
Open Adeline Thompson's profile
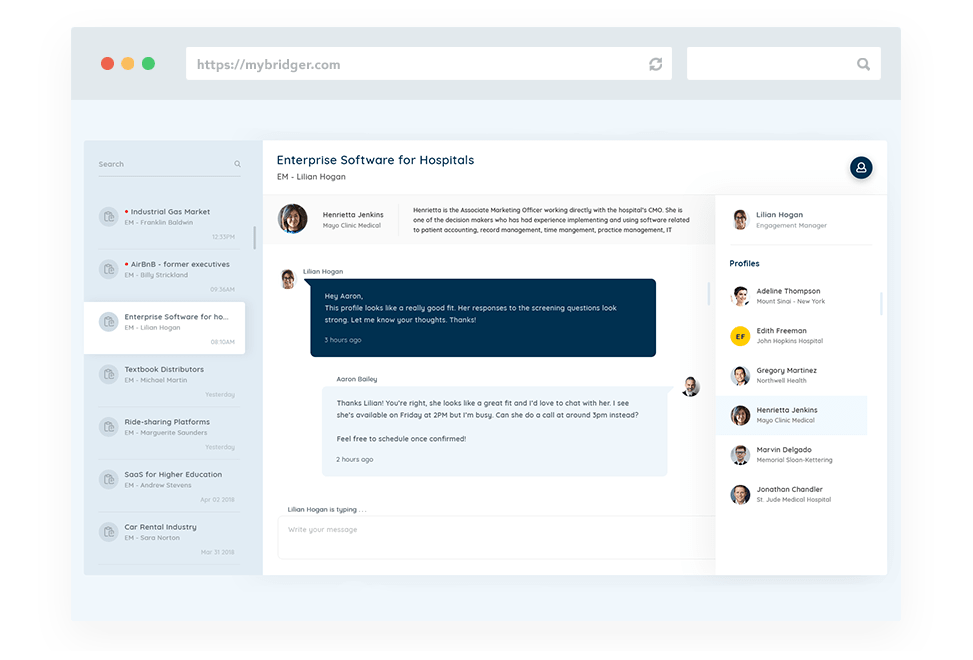[x=790, y=296]
